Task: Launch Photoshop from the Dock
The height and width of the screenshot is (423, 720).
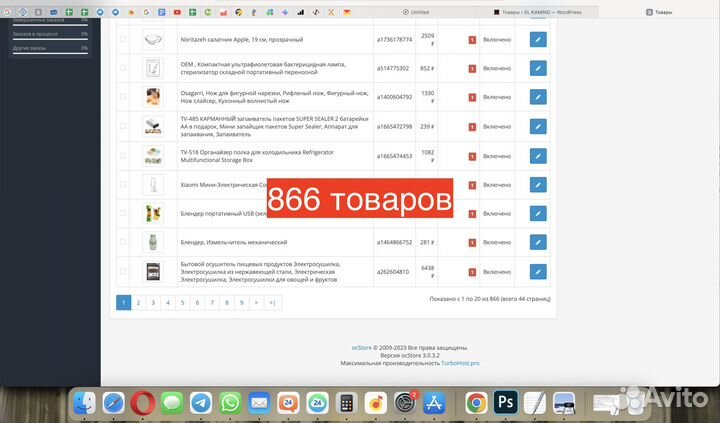Action: (x=506, y=402)
